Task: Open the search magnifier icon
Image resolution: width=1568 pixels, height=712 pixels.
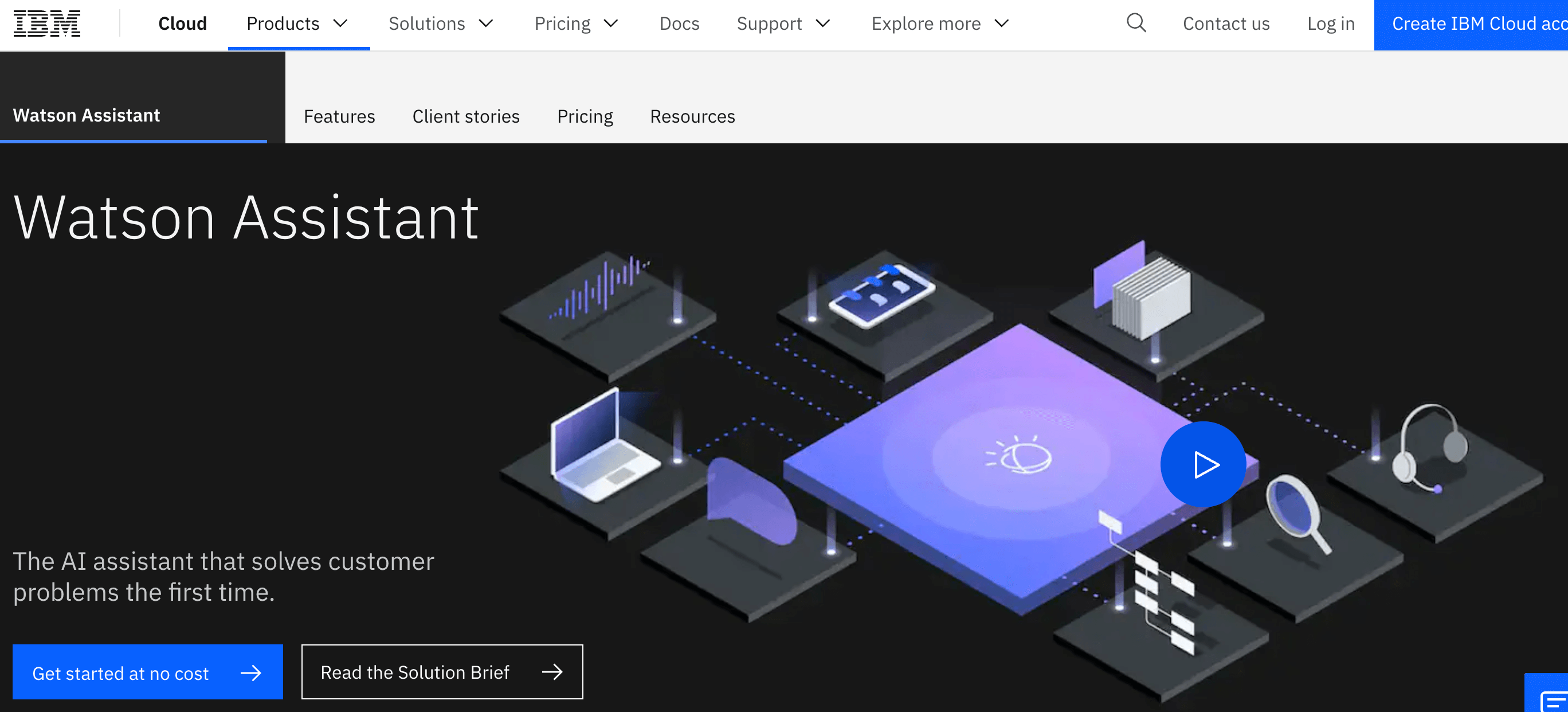Action: pos(1135,23)
